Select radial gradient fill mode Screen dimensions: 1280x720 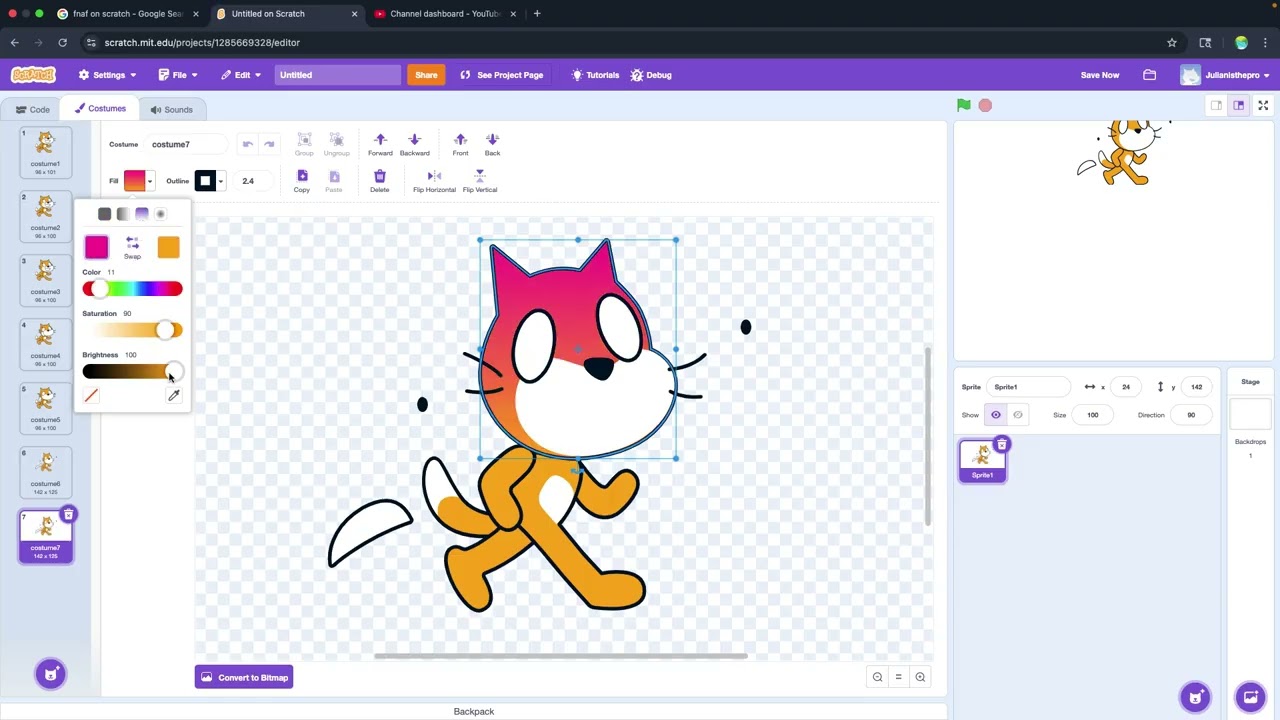pos(160,214)
